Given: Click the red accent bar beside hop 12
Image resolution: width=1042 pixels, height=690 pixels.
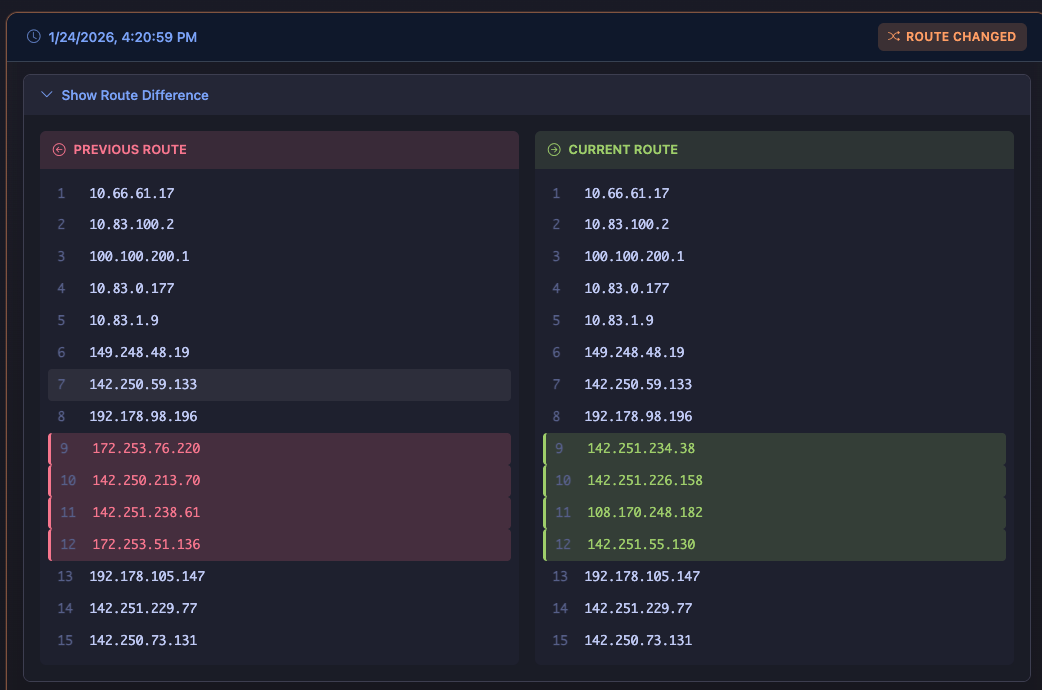Looking at the screenshot, I should point(48,543).
